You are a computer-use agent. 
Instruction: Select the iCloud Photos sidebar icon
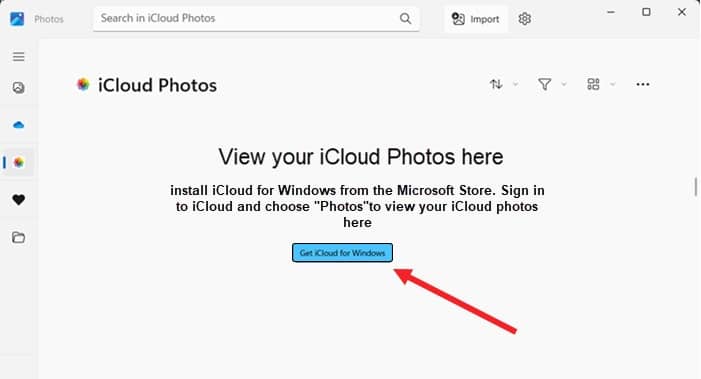tap(19, 162)
